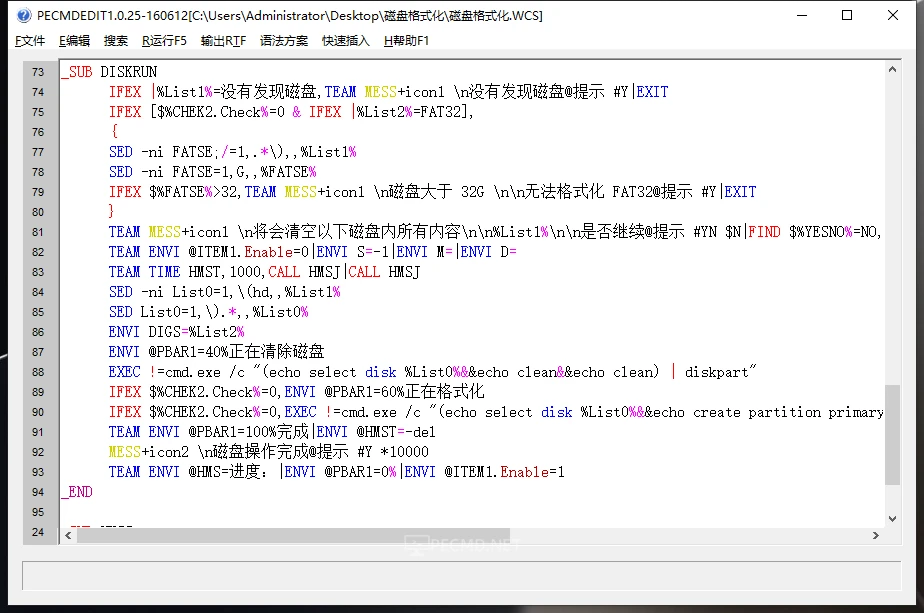Click "@PBAR1=40%正在清除磁盘" on line 87

(x=236, y=352)
